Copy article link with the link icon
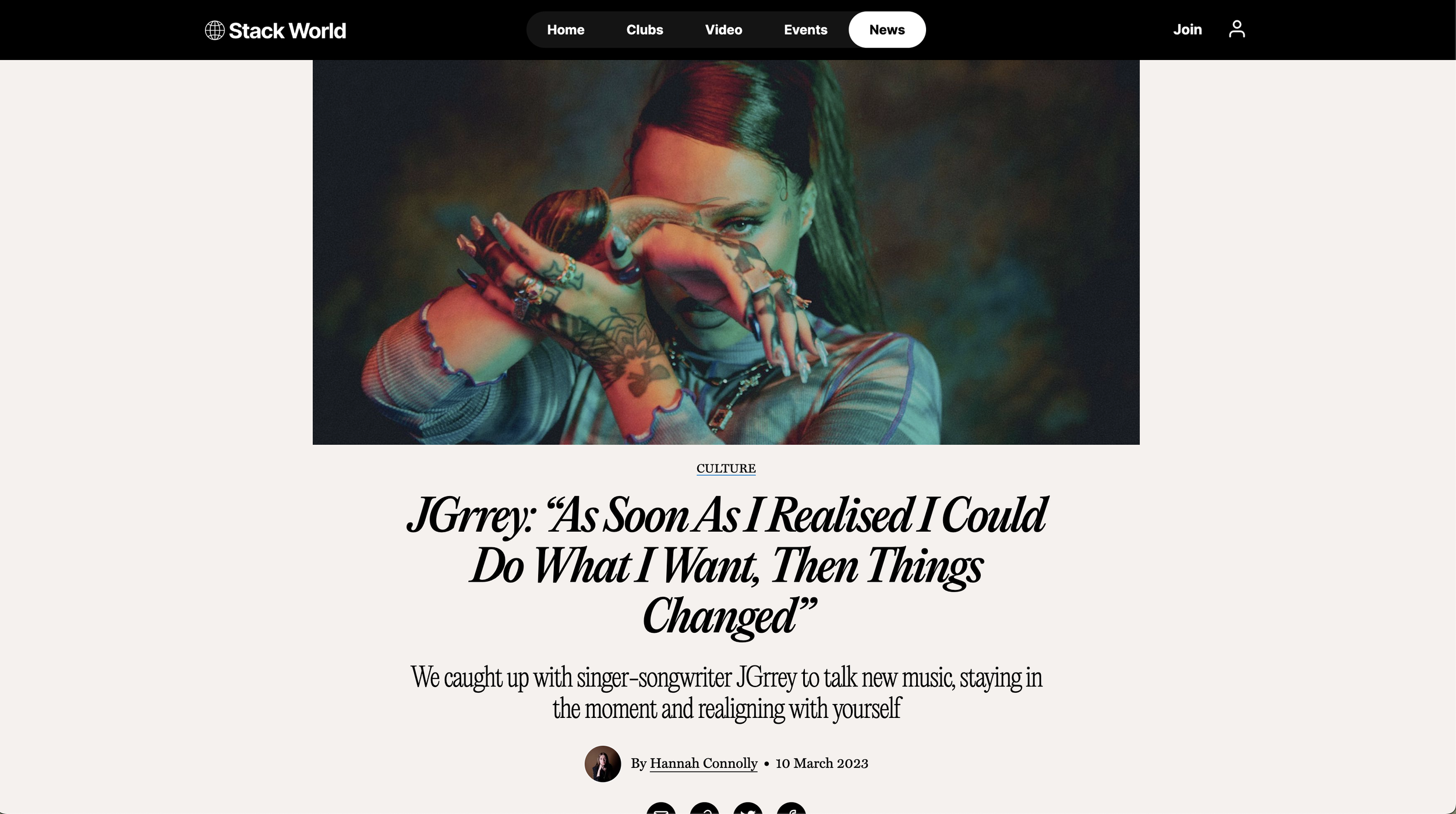1456x814 pixels. (x=705, y=808)
